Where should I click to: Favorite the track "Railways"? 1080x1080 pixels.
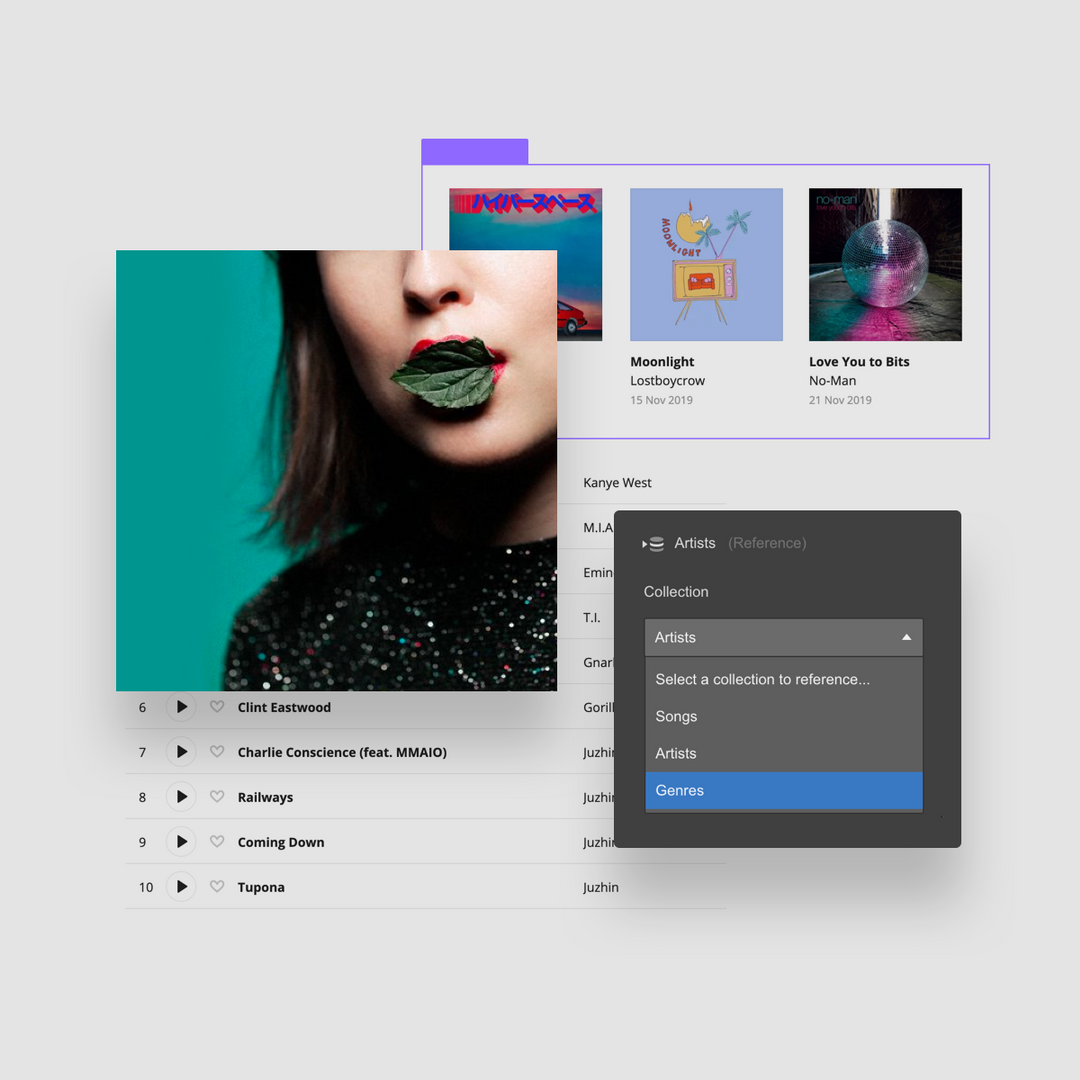217,797
